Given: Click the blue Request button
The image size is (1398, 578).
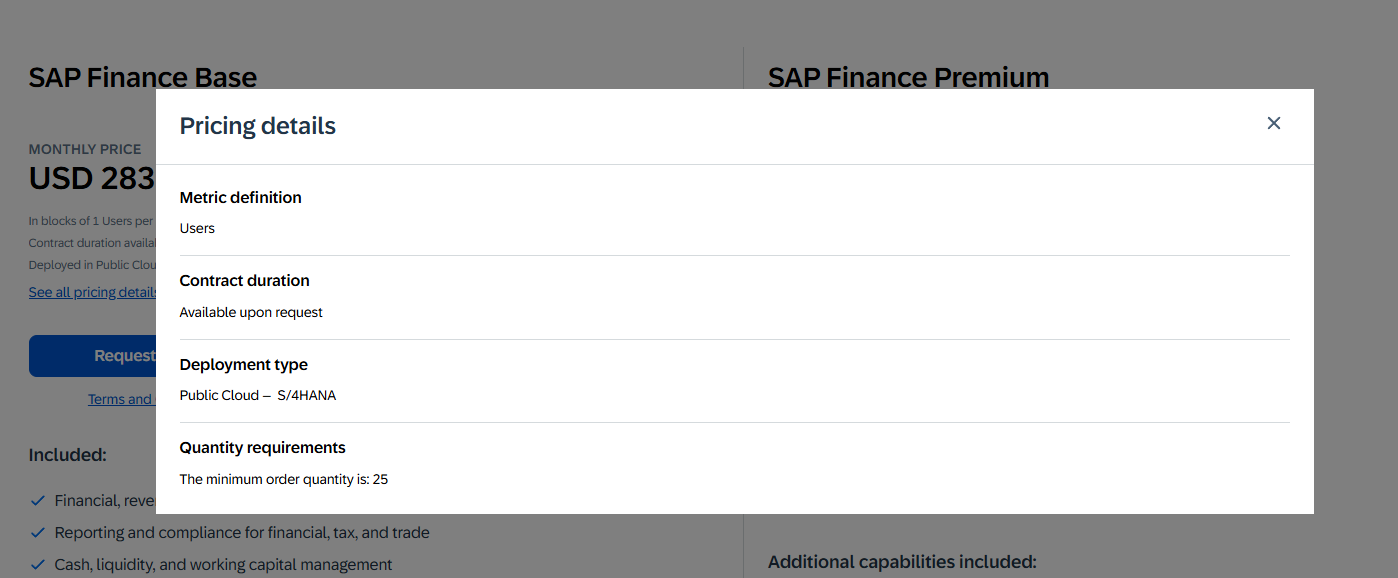Looking at the screenshot, I should click(x=92, y=356).
